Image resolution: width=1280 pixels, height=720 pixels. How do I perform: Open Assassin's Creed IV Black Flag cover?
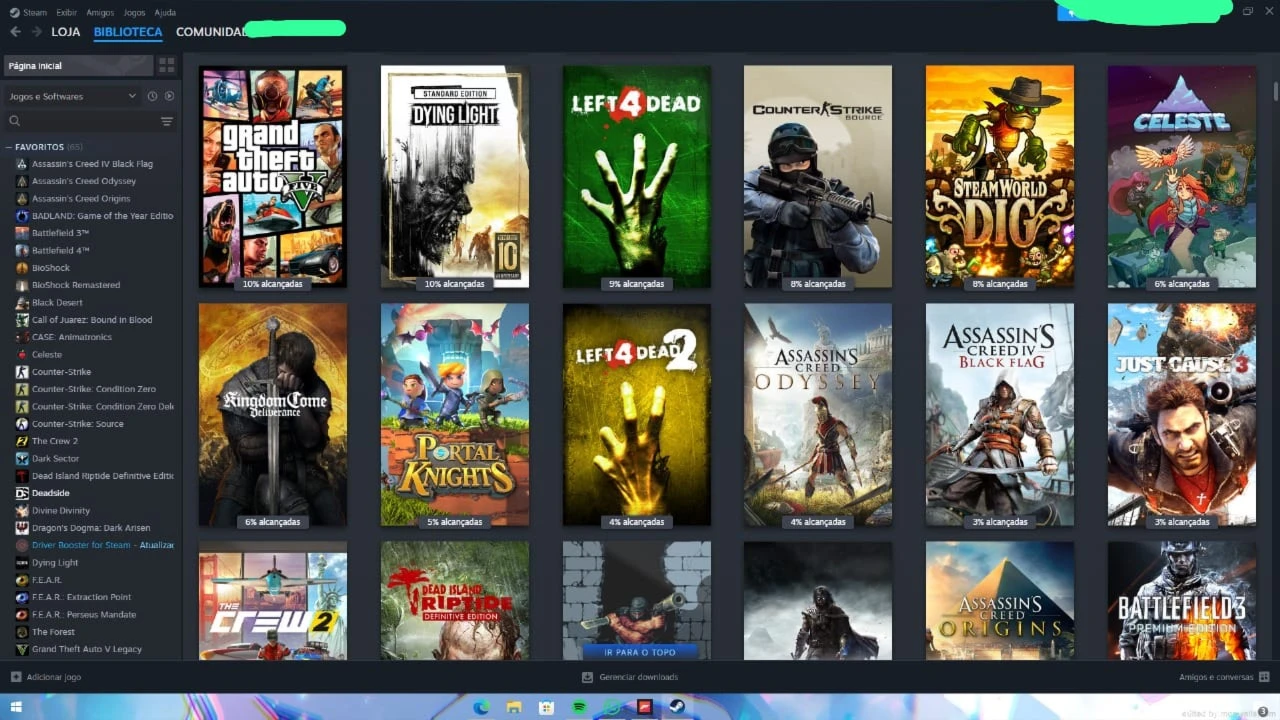coord(1000,415)
